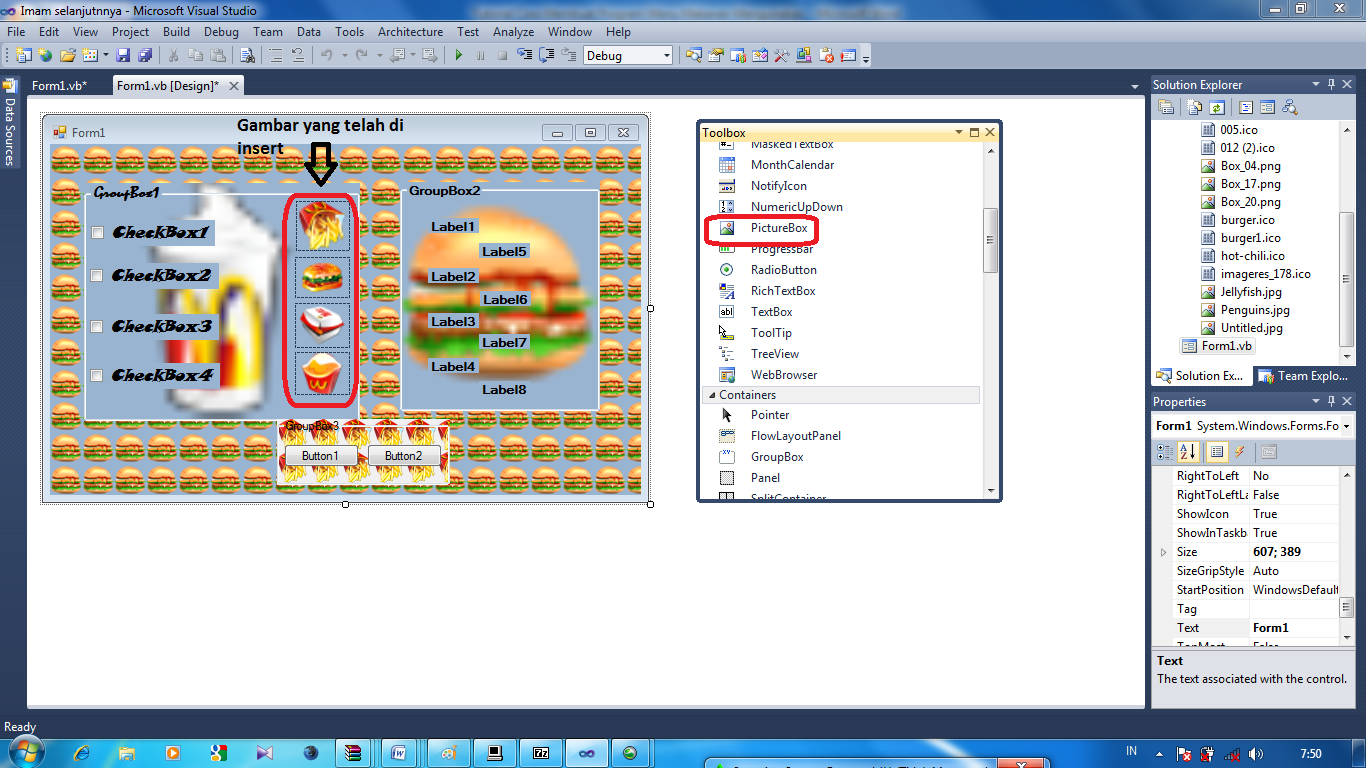Click the Properties page icon in Properties panel
This screenshot has height=768, width=1366.
1268,452
